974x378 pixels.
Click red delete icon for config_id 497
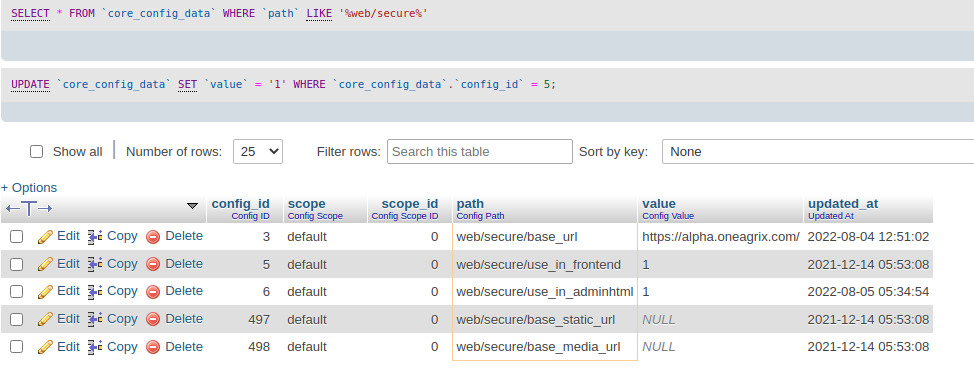153,319
